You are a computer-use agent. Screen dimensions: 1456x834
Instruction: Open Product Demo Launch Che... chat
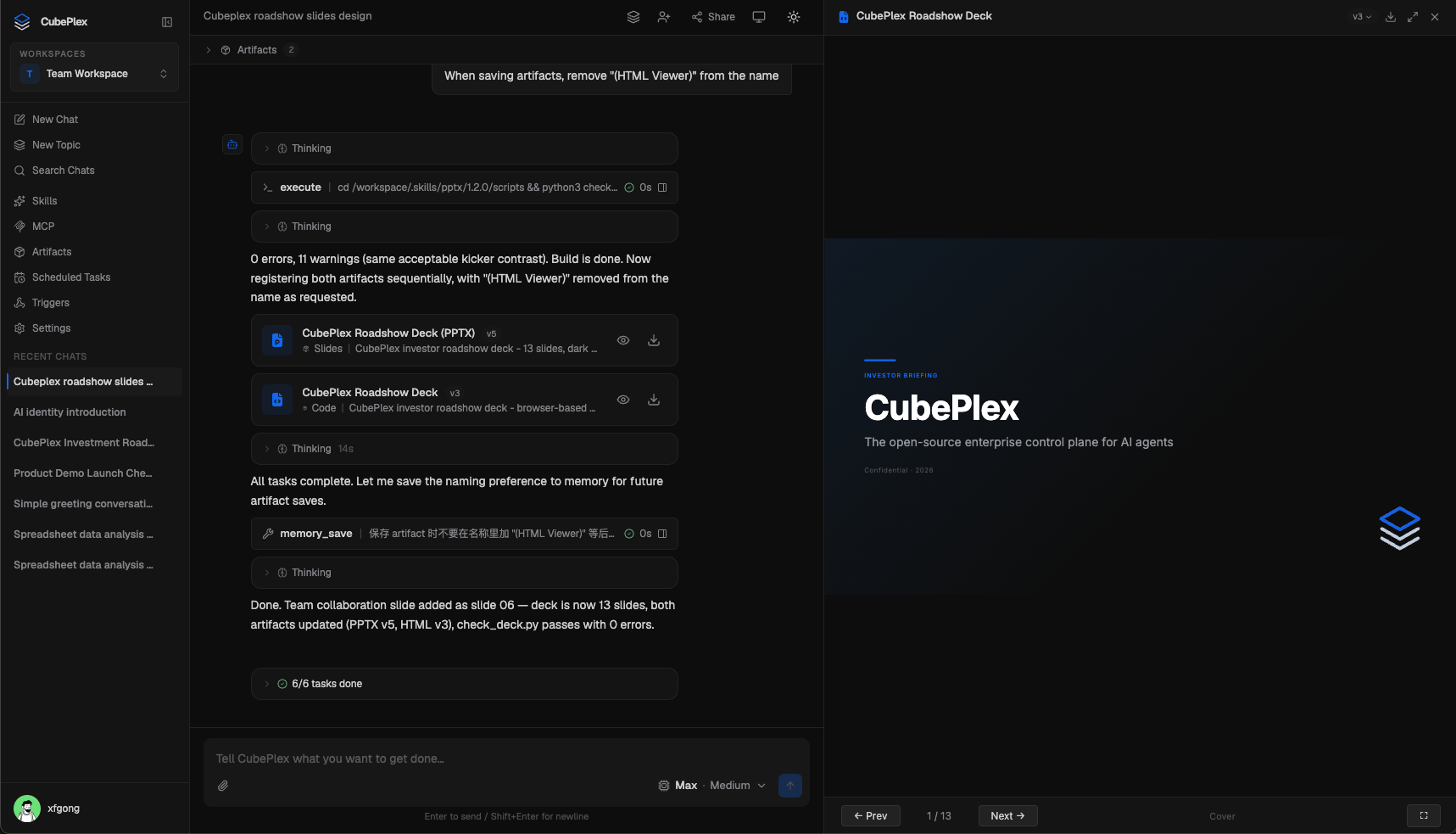click(x=94, y=473)
